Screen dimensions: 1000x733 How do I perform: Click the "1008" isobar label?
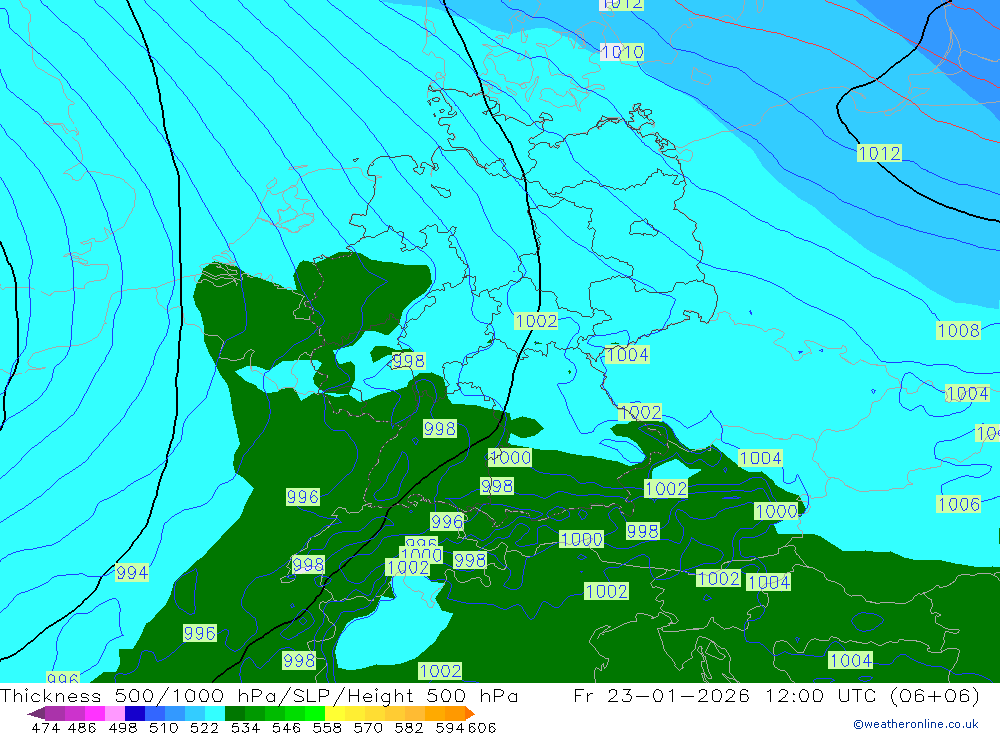pyautogui.click(x=959, y=330)
